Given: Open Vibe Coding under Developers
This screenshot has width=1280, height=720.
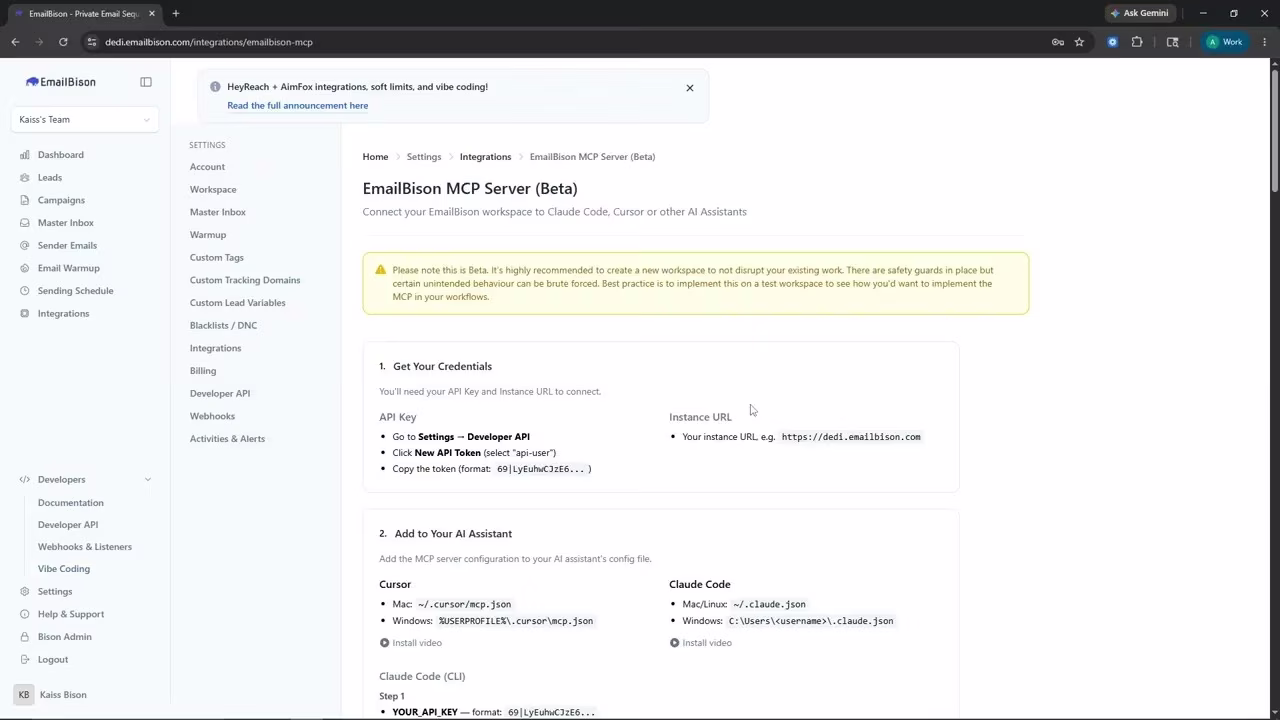Looking at the screenshot, I should tap(64, 569).
